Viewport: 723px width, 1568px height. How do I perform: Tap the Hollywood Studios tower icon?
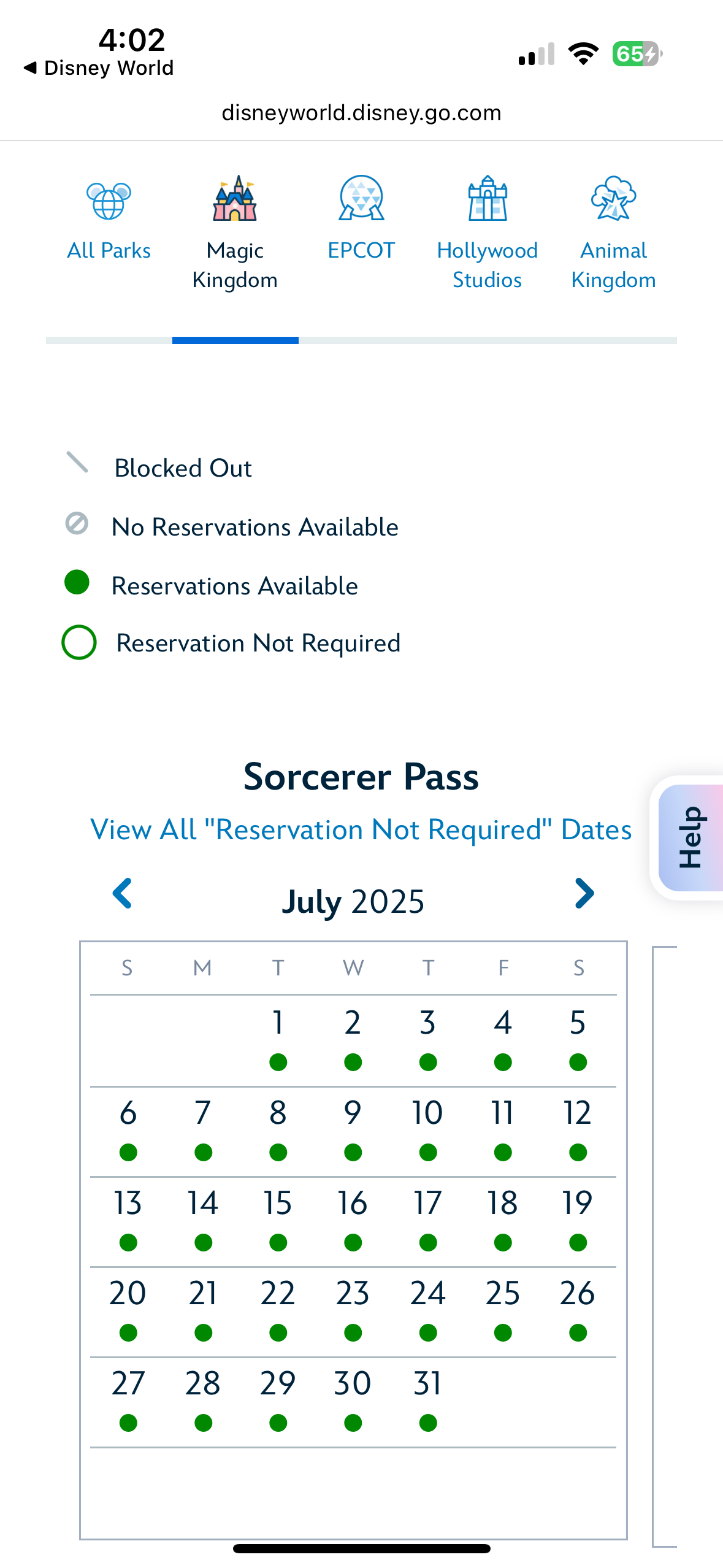pyautogui.click(x=488, y=199)
